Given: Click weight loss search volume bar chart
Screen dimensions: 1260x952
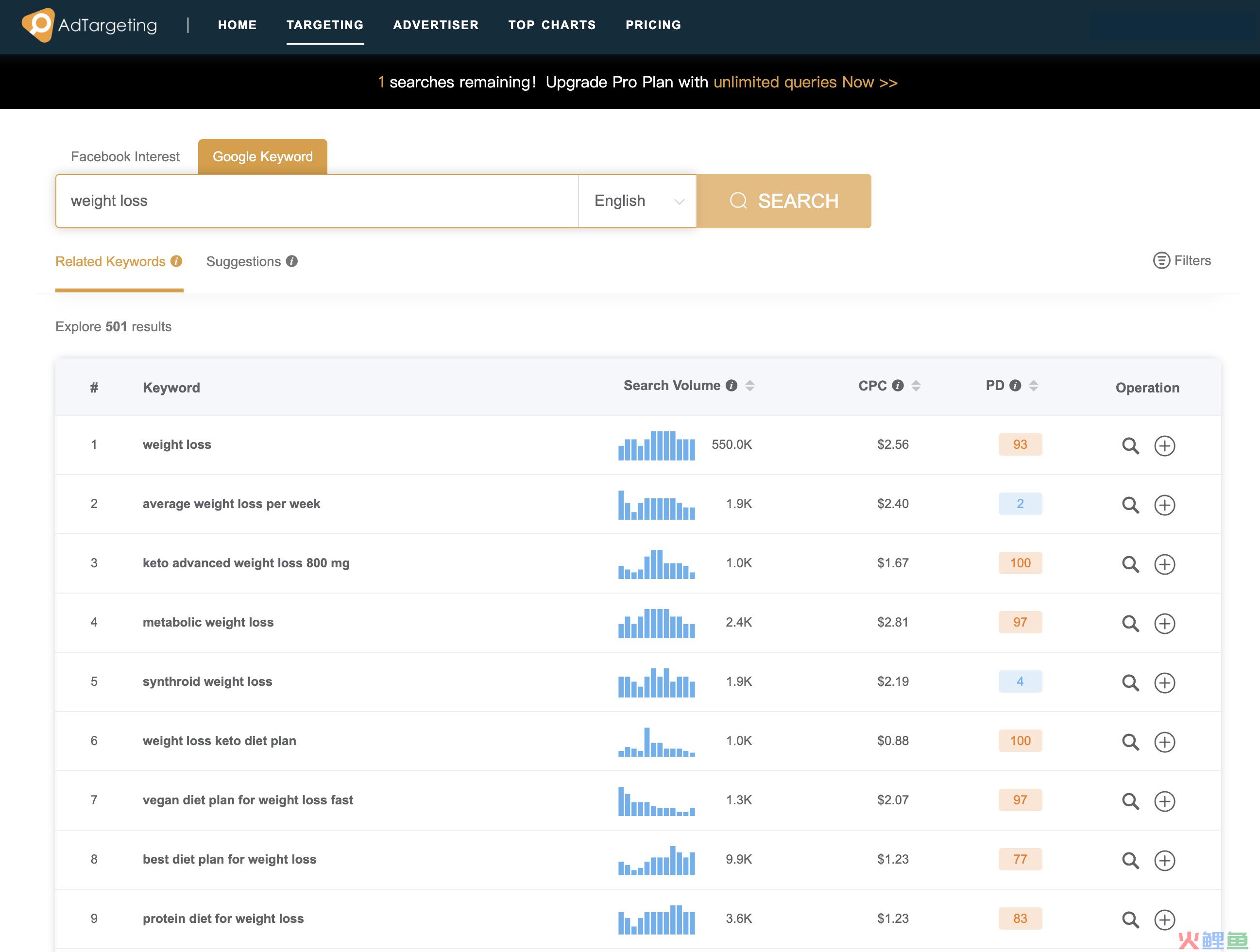Looking at the screenshot, I should click(656, 445).
